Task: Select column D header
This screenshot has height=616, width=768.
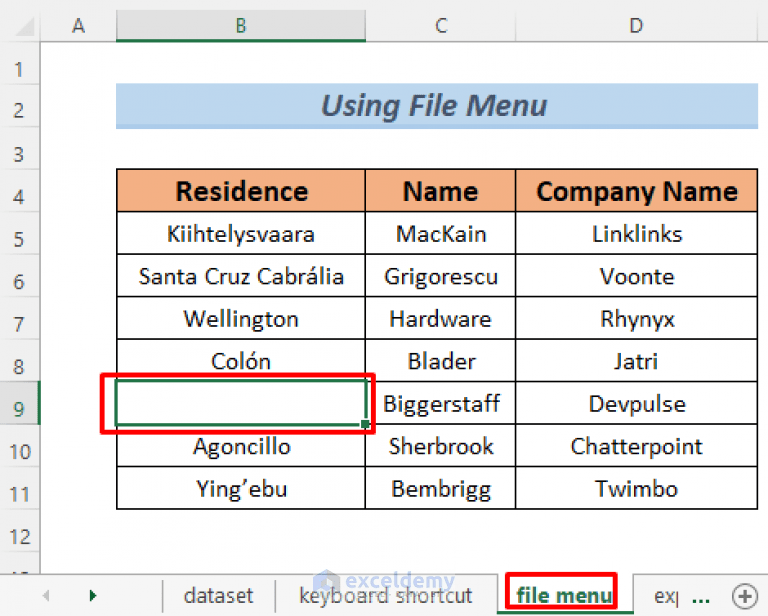Action: 636,25
